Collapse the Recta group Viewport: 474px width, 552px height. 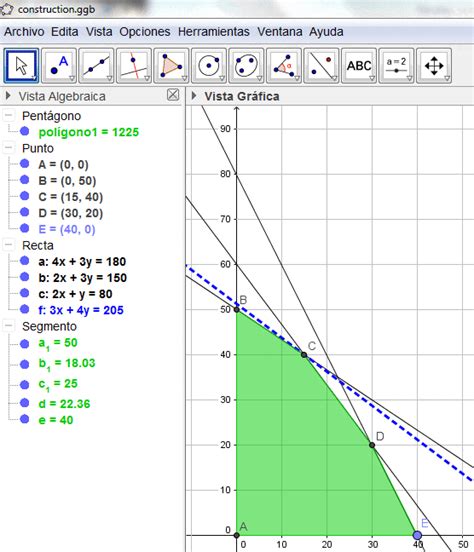pos(9,245)
